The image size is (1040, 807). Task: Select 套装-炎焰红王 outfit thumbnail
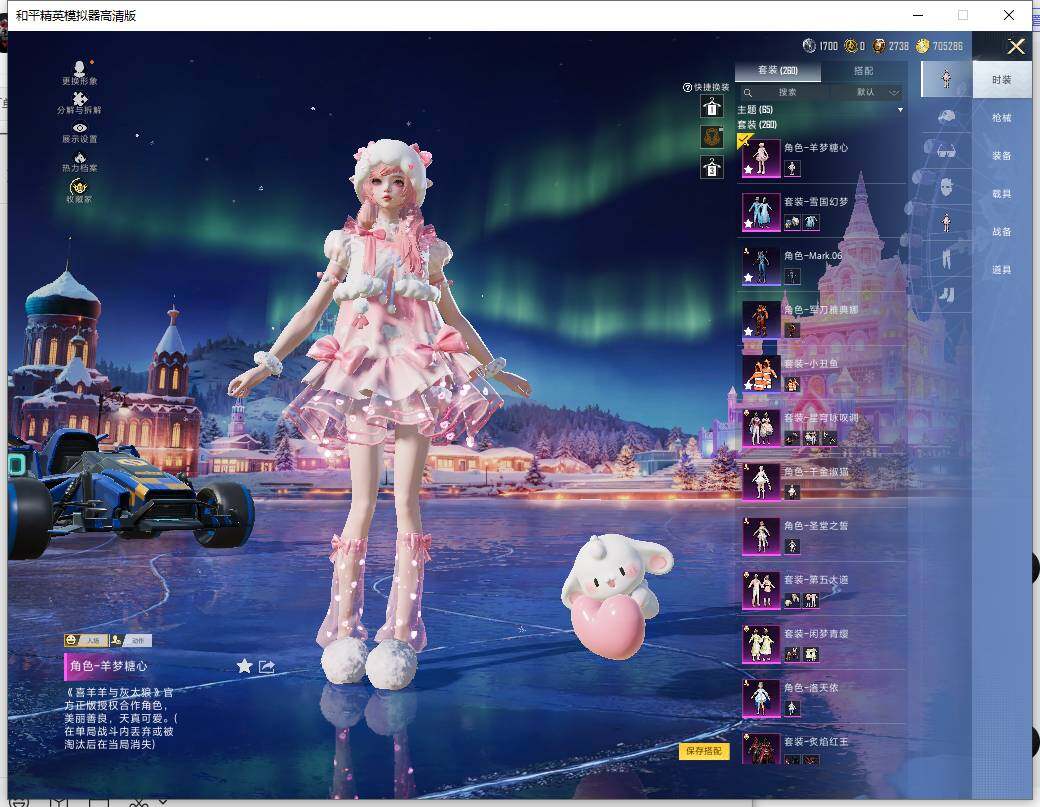761,749
